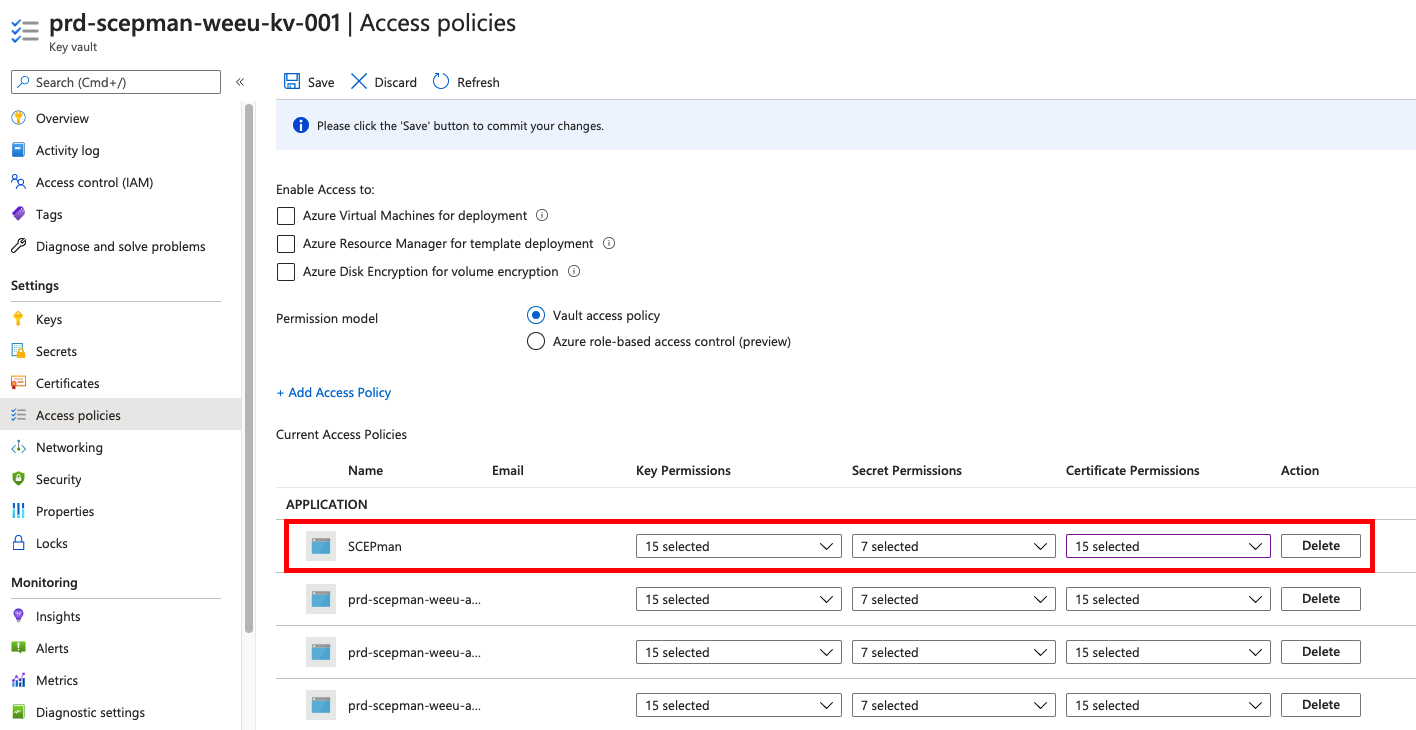Viewport: 1416px width, 730px height.
Task: Click the Discard X icon
Action: (359, 82)
